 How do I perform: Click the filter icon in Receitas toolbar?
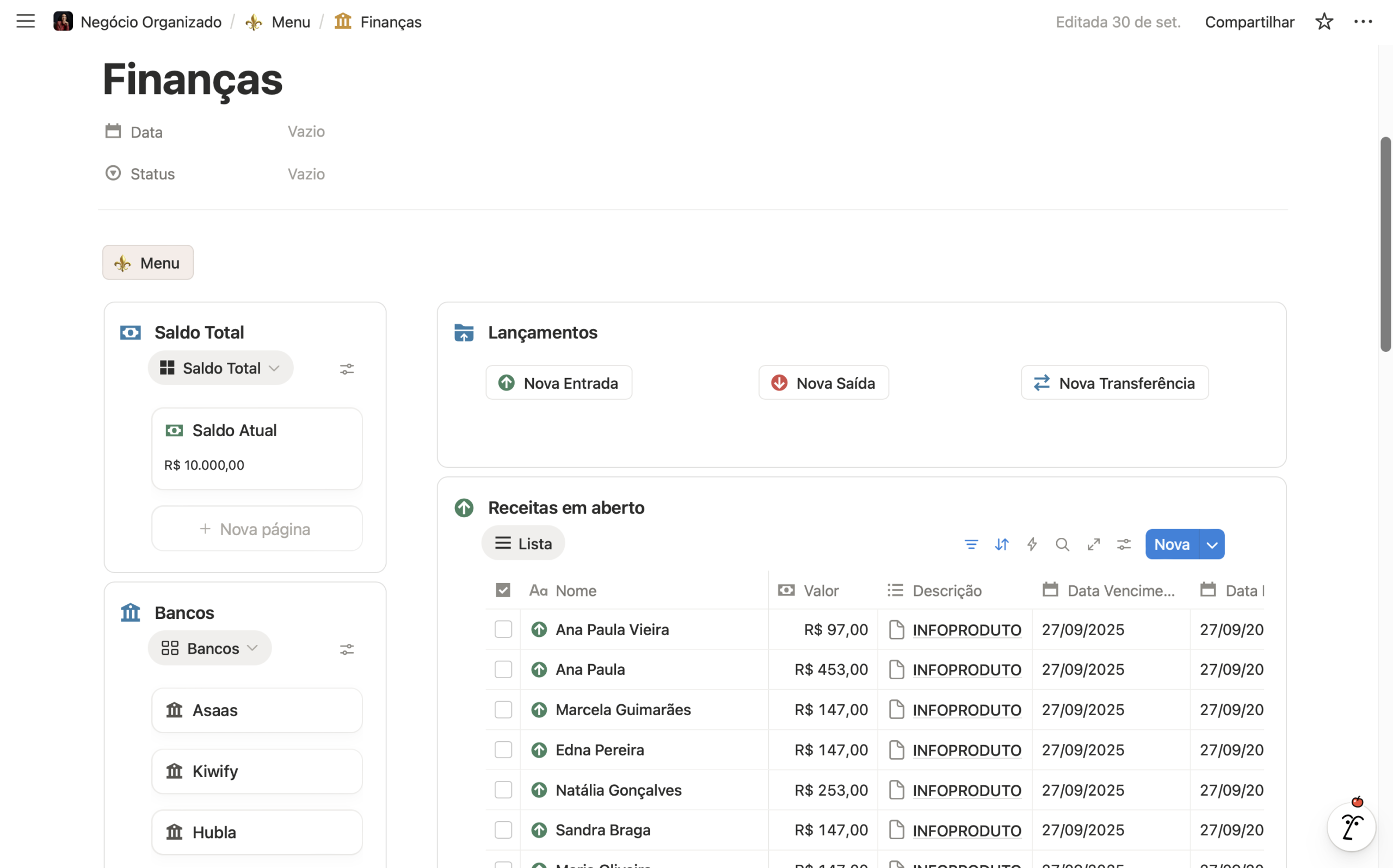tap(971, 544)
